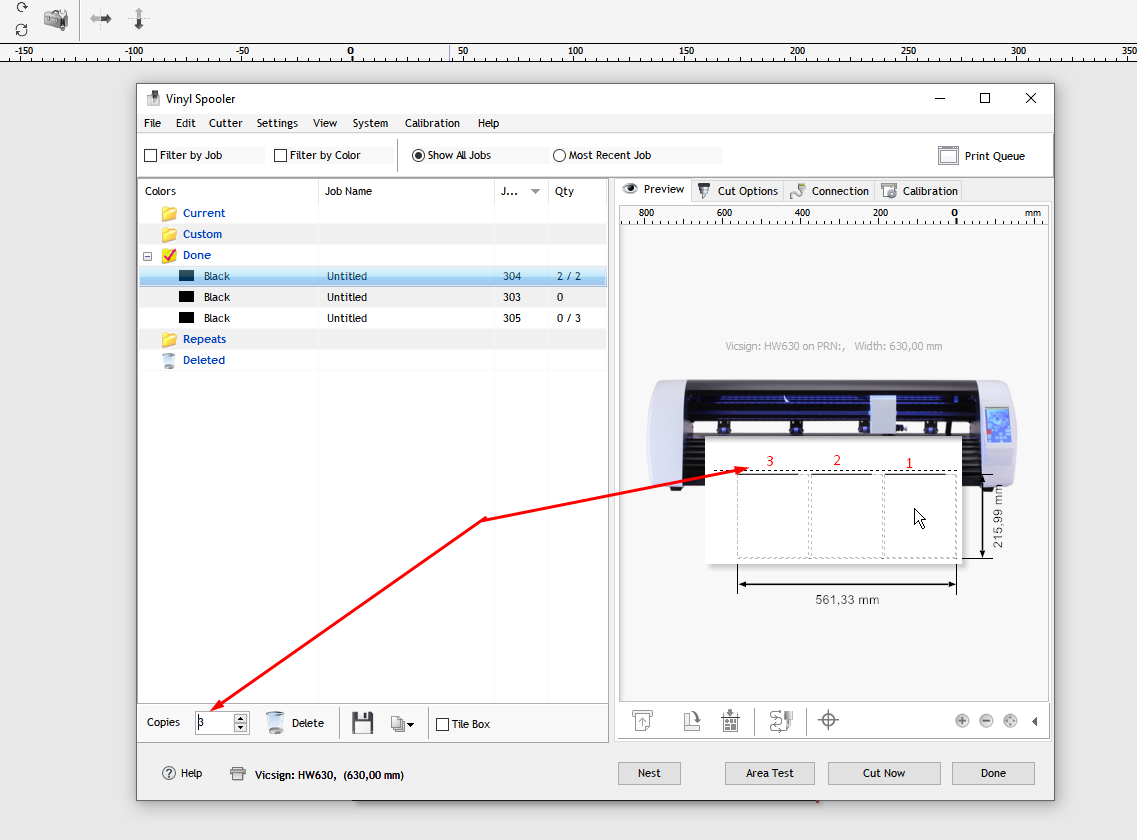Click the zoom fit icon in preview

point(1010,720)
